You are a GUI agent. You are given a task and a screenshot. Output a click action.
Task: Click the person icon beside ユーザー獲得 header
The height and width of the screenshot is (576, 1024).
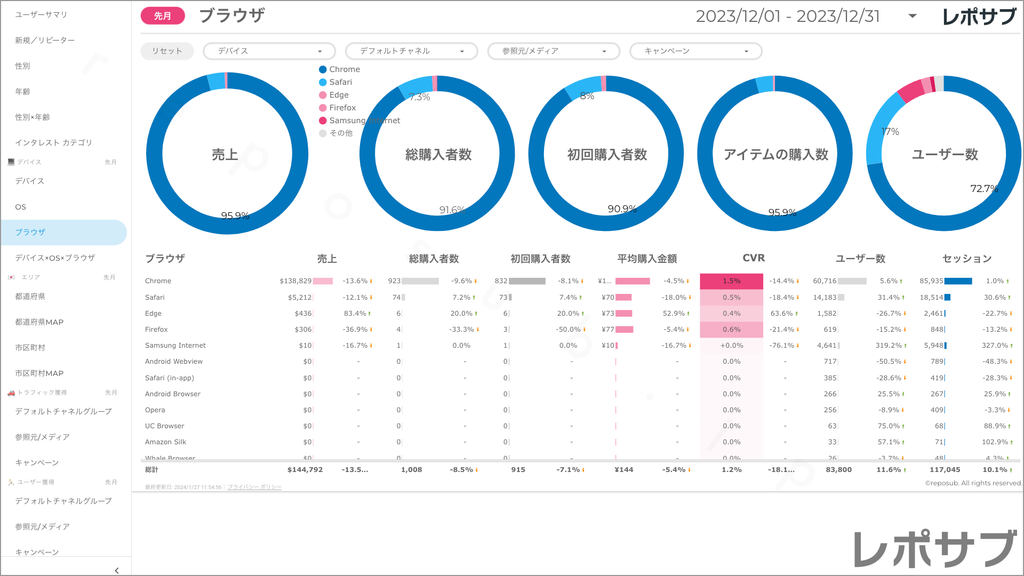click(x=10, y=482)
